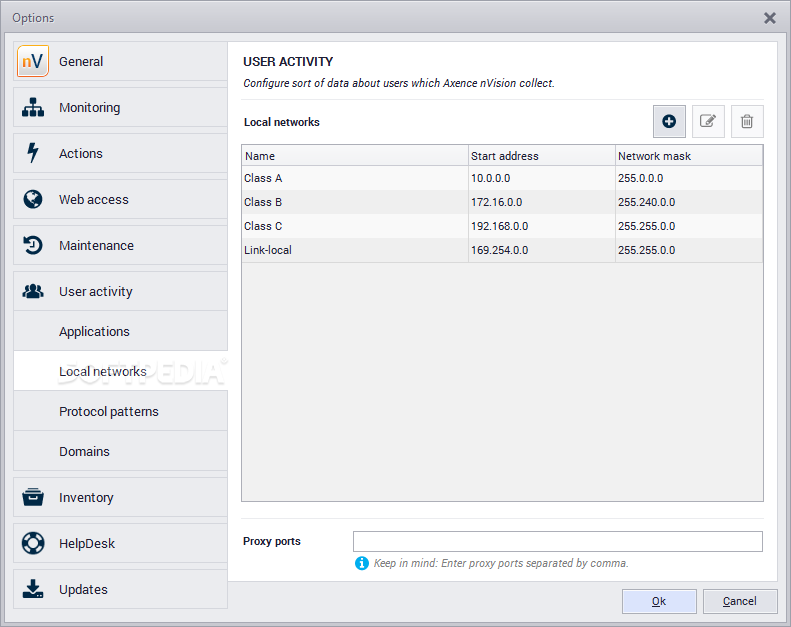Click the Actions lightning bolt icon

coord(33,153)
